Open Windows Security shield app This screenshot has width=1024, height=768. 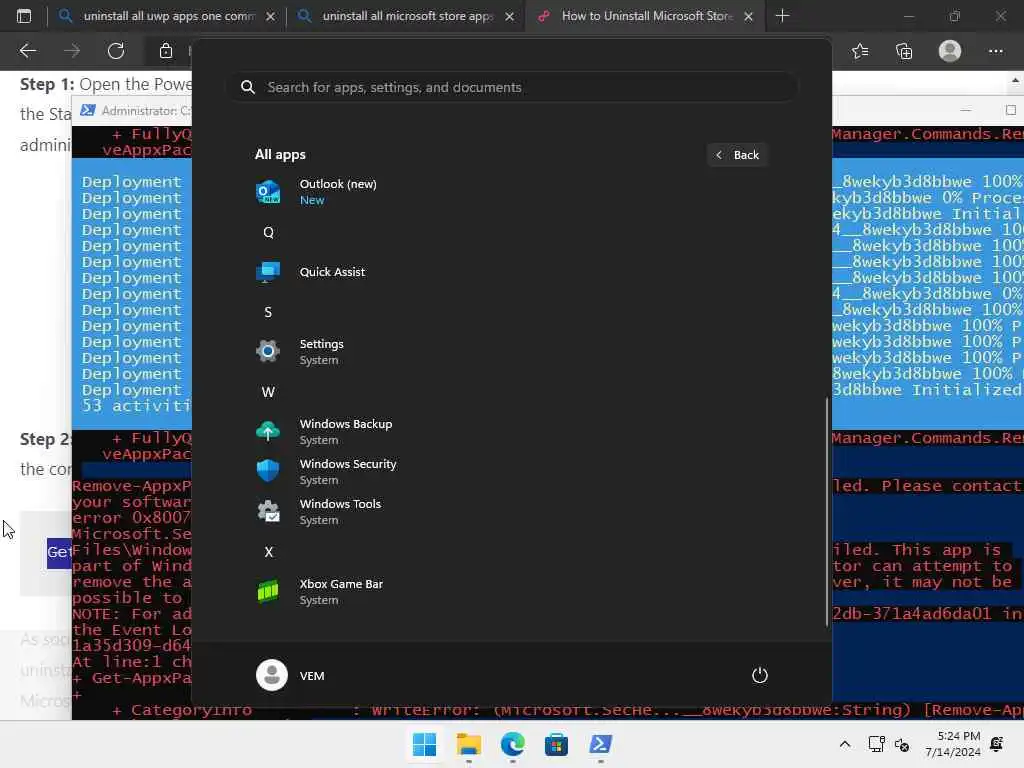click(x=268, y=472)
